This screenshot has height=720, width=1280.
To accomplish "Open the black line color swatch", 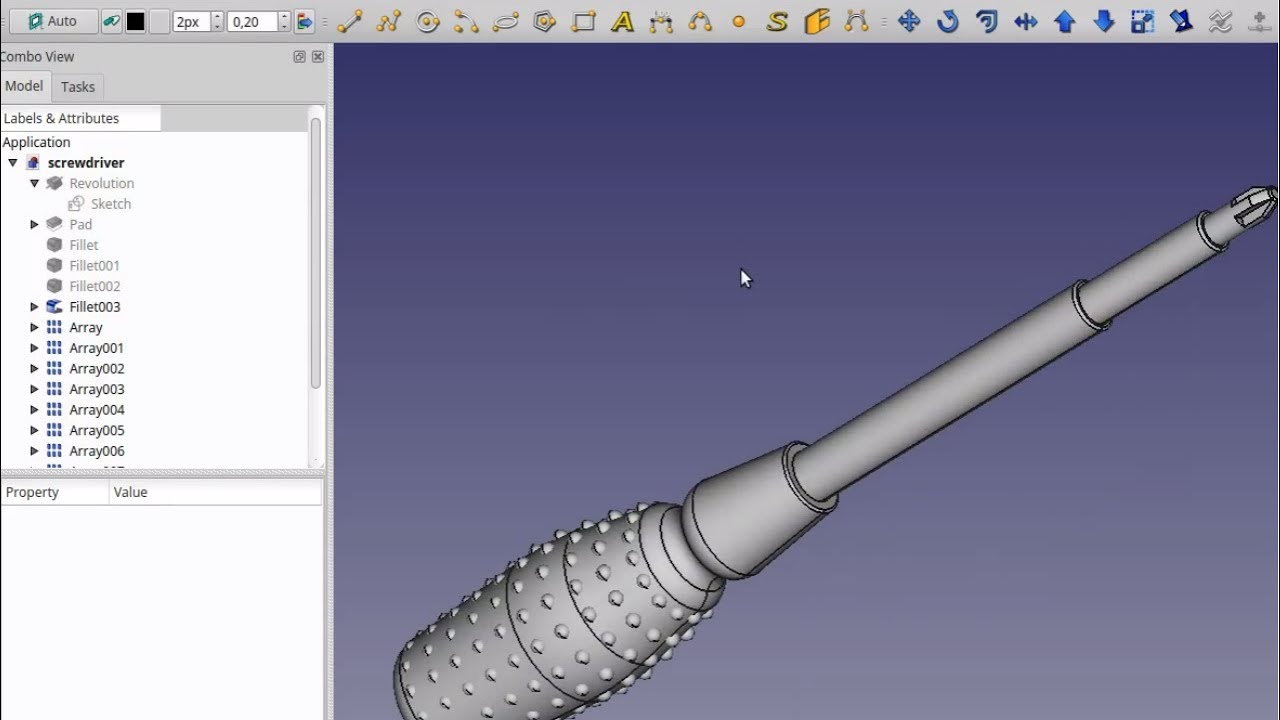I will tap(135, 21).
